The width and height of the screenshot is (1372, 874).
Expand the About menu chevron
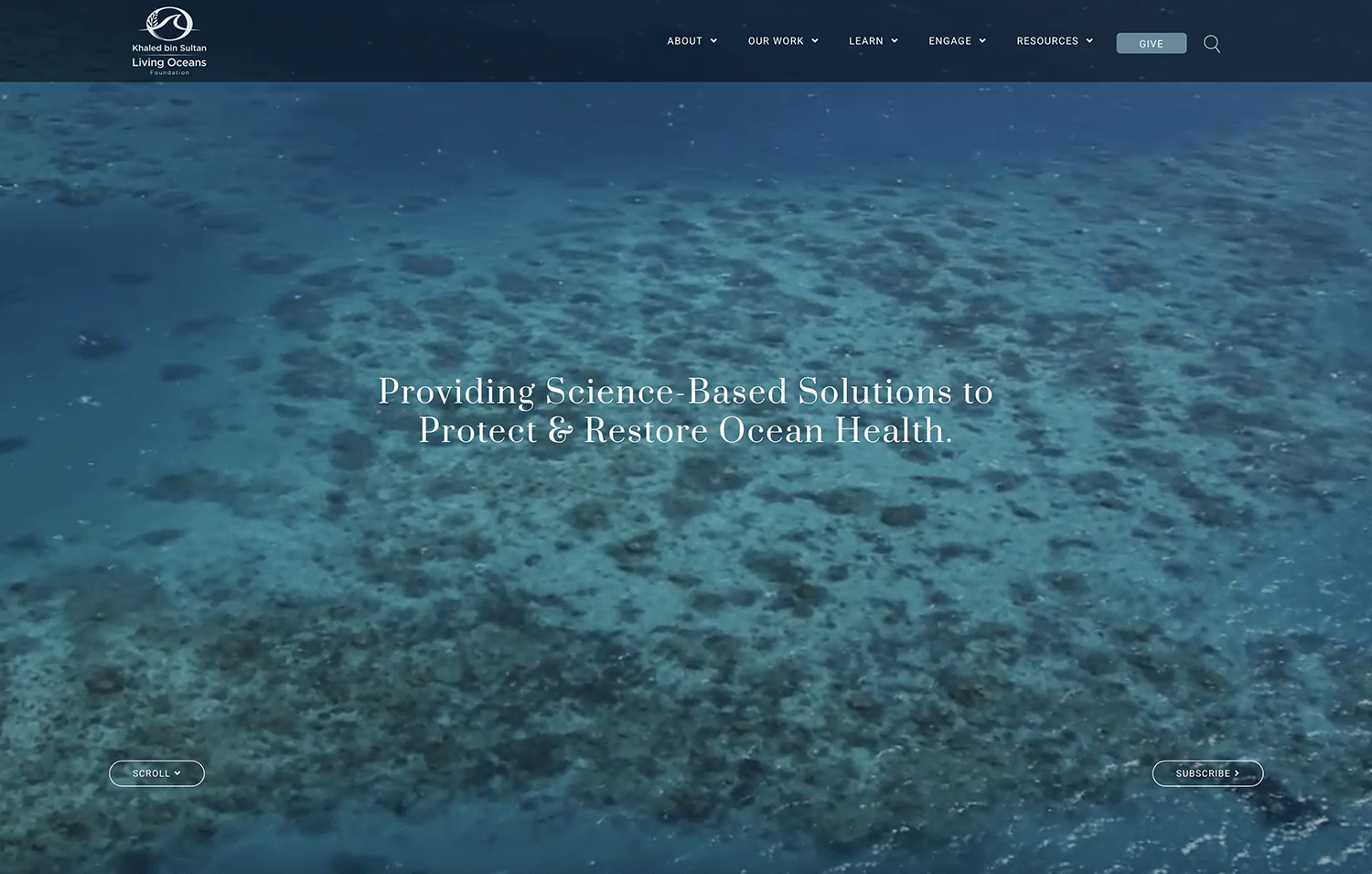click(x=713, y=41)
